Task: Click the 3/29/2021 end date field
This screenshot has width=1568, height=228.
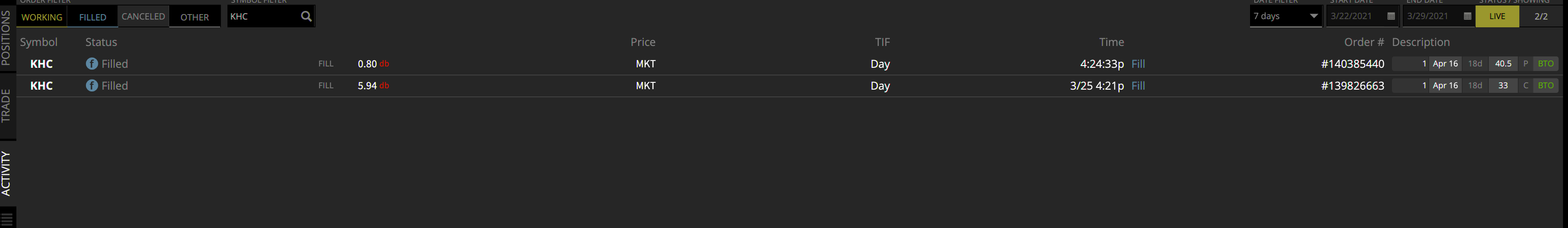Action: (1438, 16)
